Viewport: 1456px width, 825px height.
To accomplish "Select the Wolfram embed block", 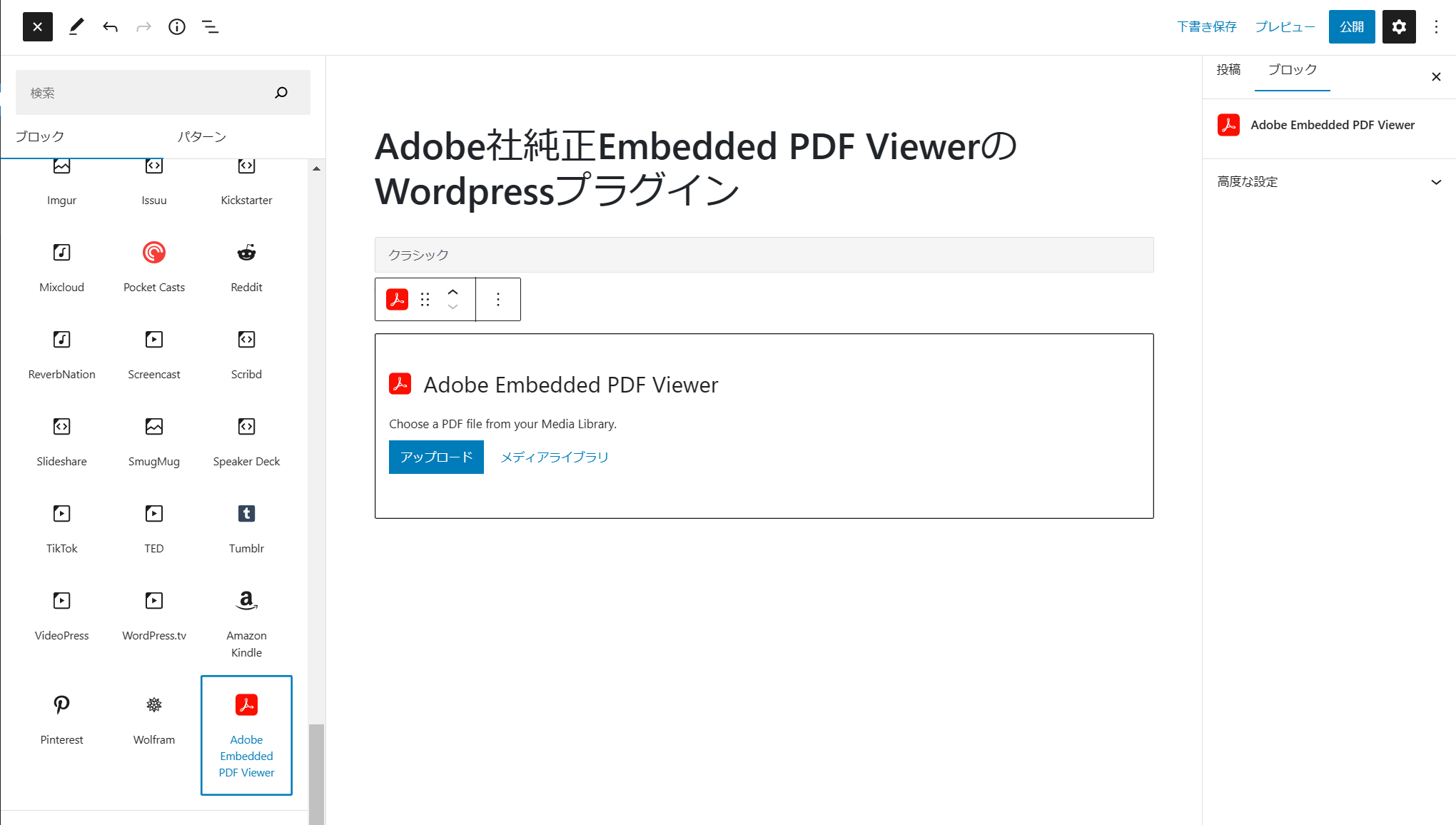I will click(x=153, y=719).
